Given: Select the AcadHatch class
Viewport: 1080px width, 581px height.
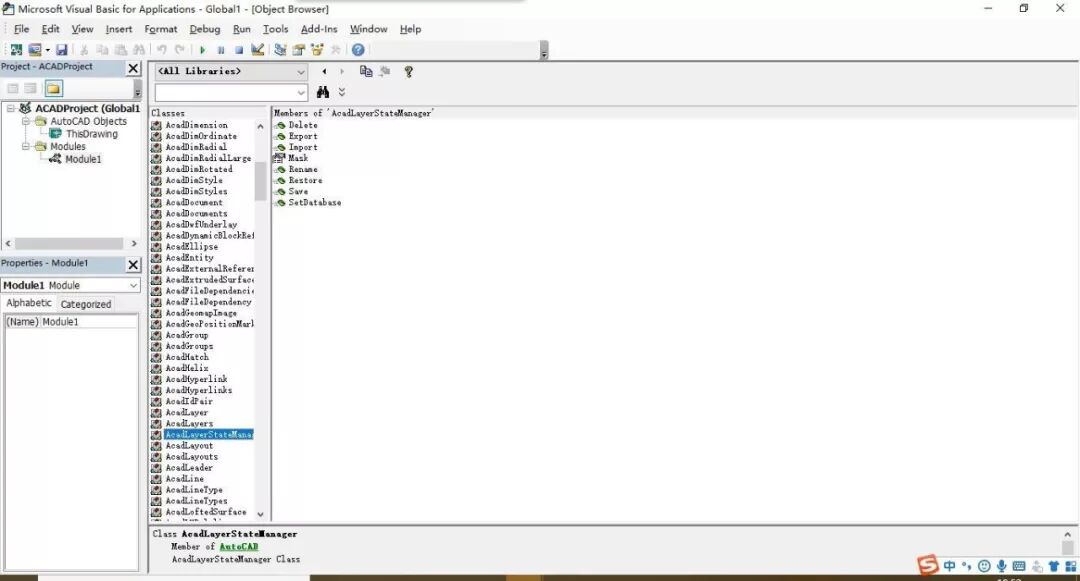Looking at the screenshot, I should pos(187,357).
